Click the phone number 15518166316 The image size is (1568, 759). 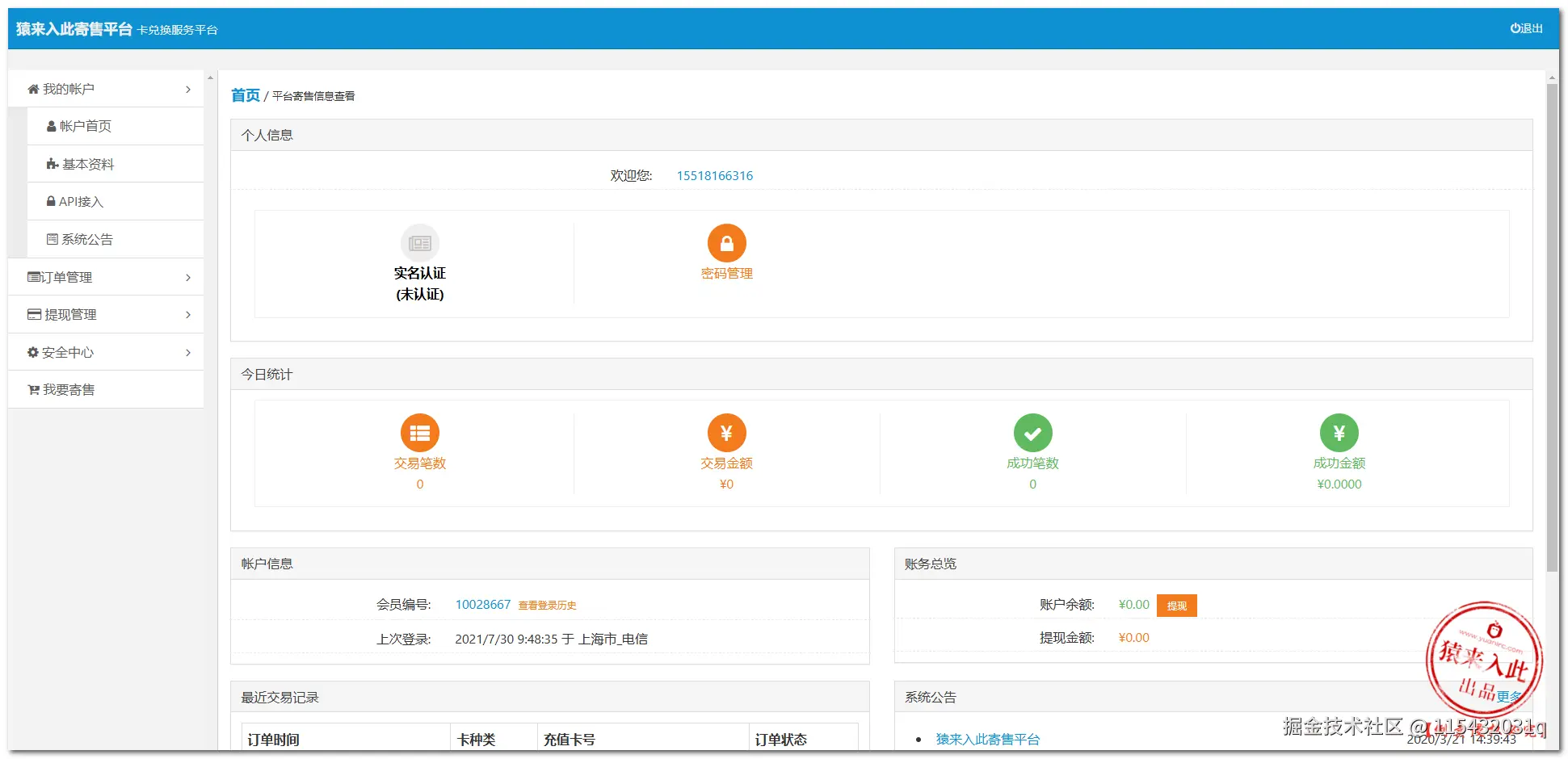[x=715, y=176]
